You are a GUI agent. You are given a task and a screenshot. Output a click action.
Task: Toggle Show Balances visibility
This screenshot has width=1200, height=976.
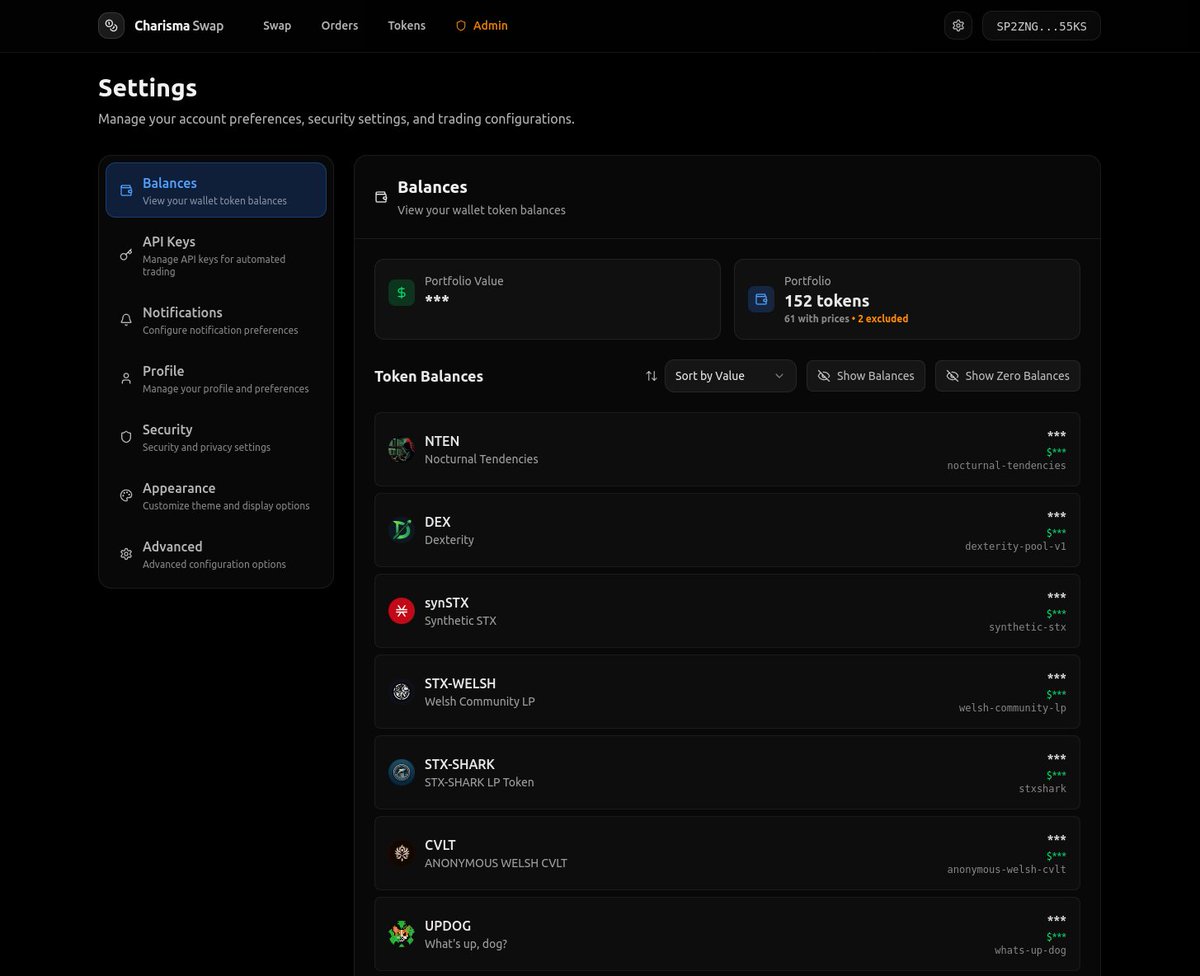click(866, 376)
